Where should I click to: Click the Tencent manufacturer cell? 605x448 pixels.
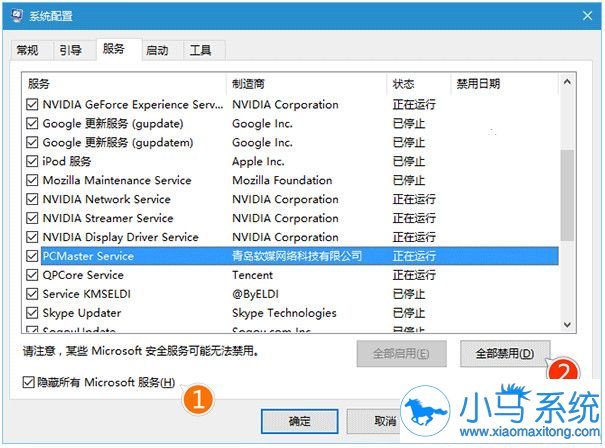[252, 275]
